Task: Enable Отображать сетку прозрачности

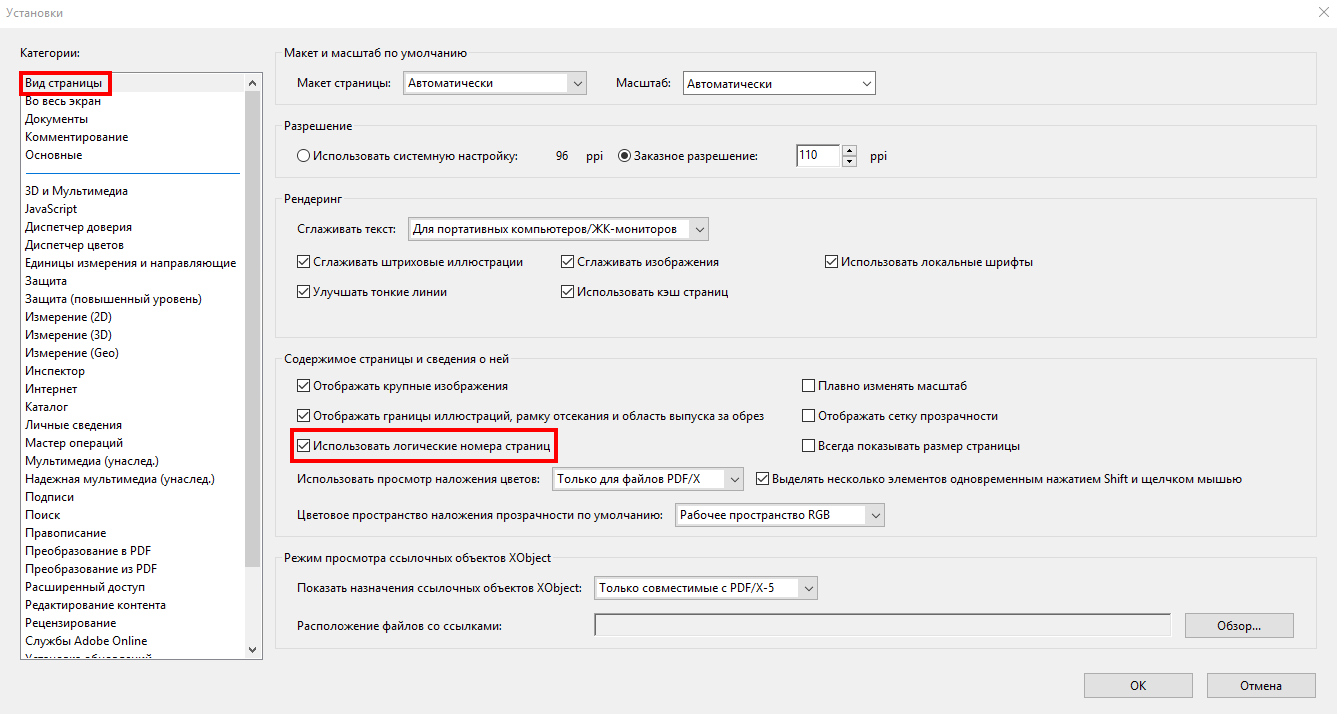Action: (810, 416)
